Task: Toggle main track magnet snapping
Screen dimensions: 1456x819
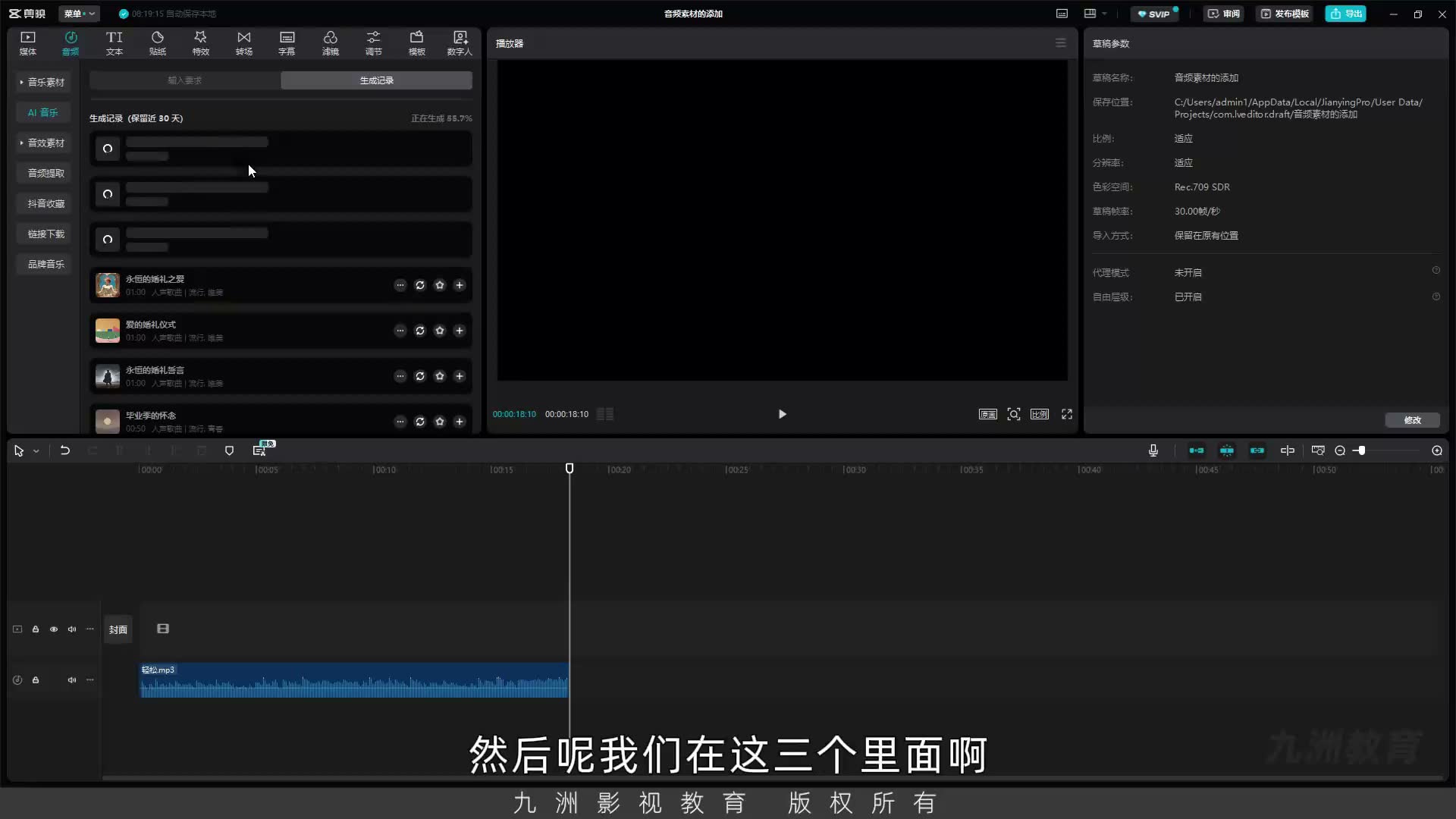Action: (1197, 450)
